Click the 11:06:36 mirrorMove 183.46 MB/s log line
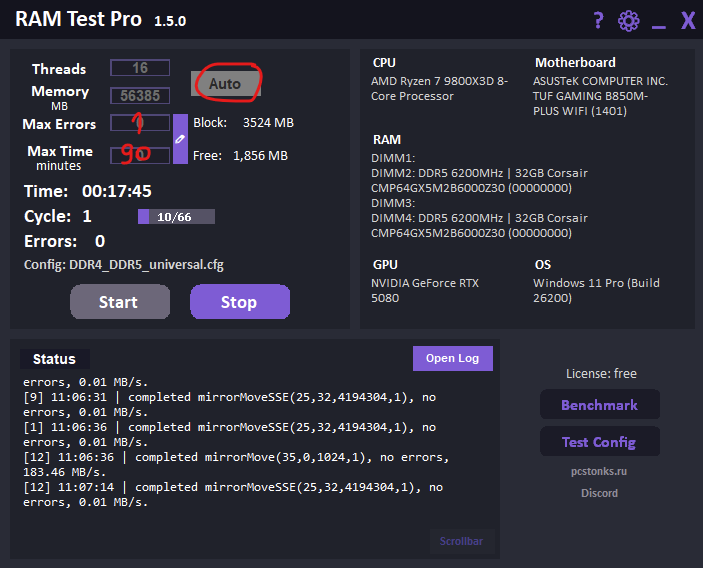703x568 pixels. [236, 464]
